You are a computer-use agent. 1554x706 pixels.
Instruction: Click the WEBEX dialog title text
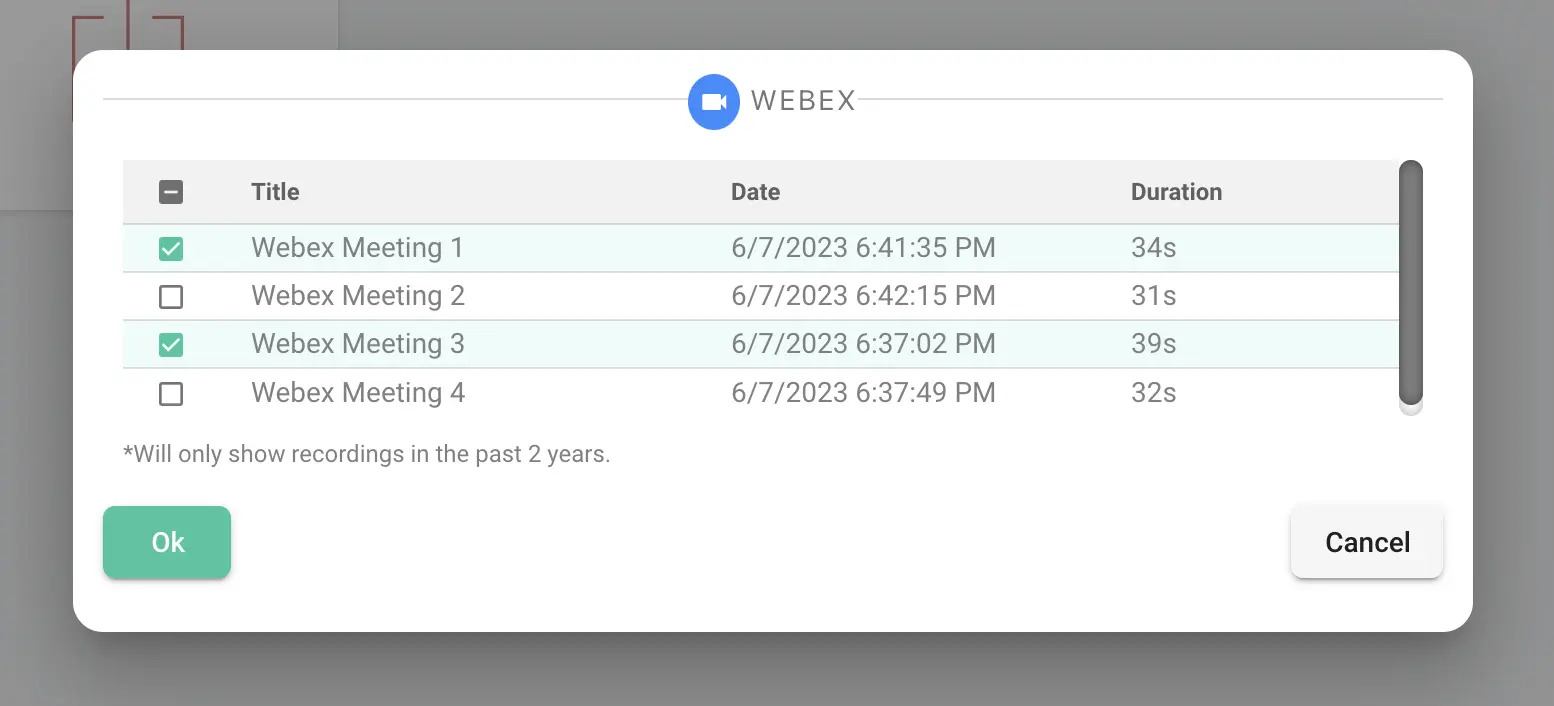803,101
